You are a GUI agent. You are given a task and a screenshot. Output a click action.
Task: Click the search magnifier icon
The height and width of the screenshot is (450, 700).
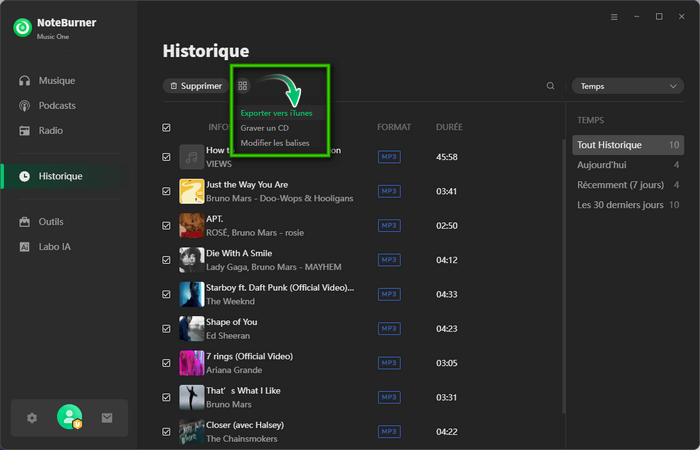(550, 86)
